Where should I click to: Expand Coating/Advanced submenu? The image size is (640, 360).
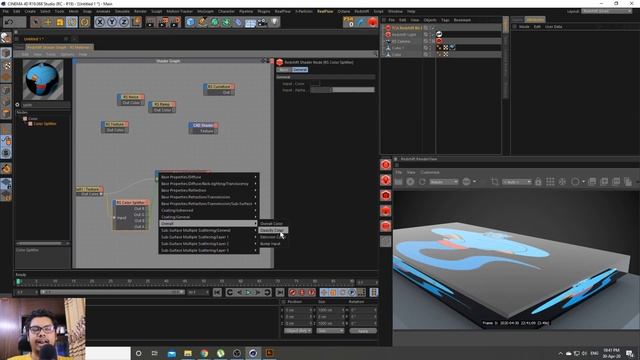click(x=209, y=210)
